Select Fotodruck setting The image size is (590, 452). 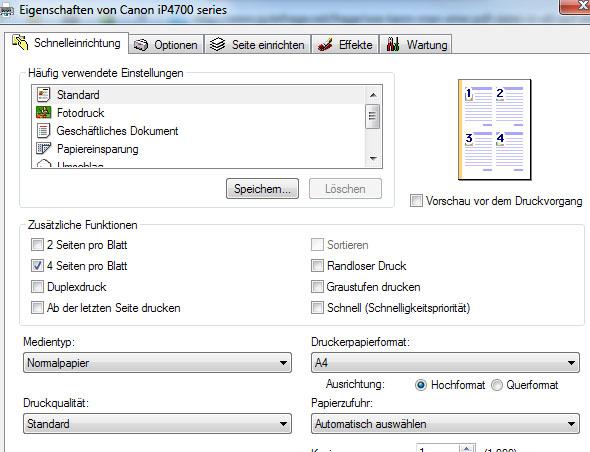click(199, 113)
